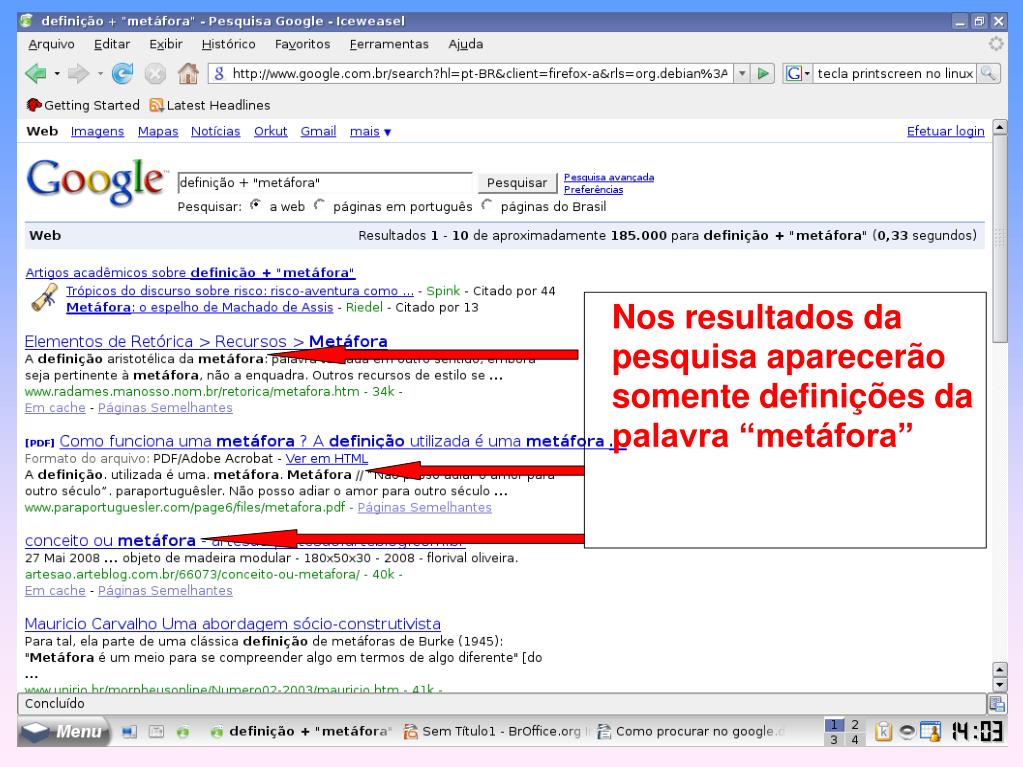Reload the page with refresh icon
Image resolution: width=1023 pixels, height=767 pixels.
pos(122,73)
